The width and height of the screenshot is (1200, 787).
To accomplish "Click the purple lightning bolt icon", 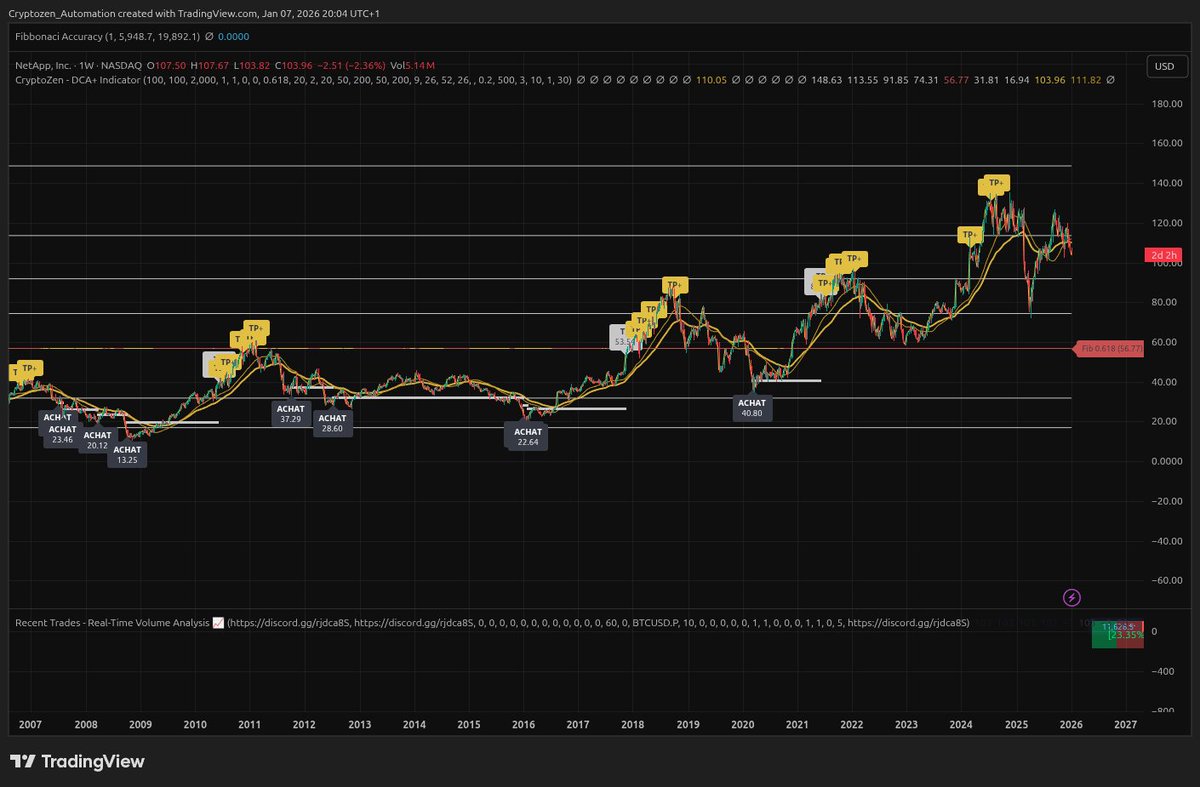I will point(1072,598).
